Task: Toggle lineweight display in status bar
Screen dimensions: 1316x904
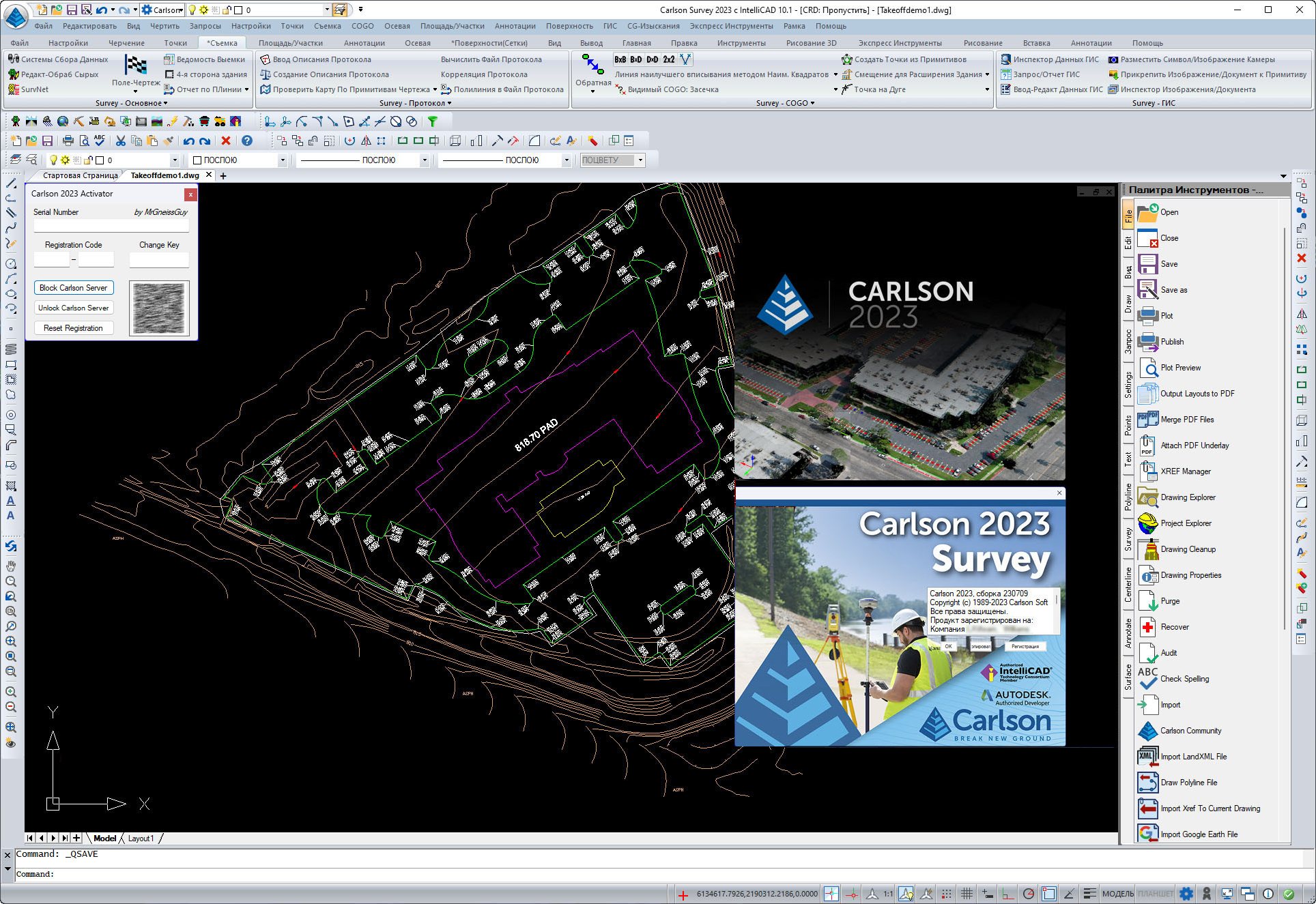Action: 1089,894
